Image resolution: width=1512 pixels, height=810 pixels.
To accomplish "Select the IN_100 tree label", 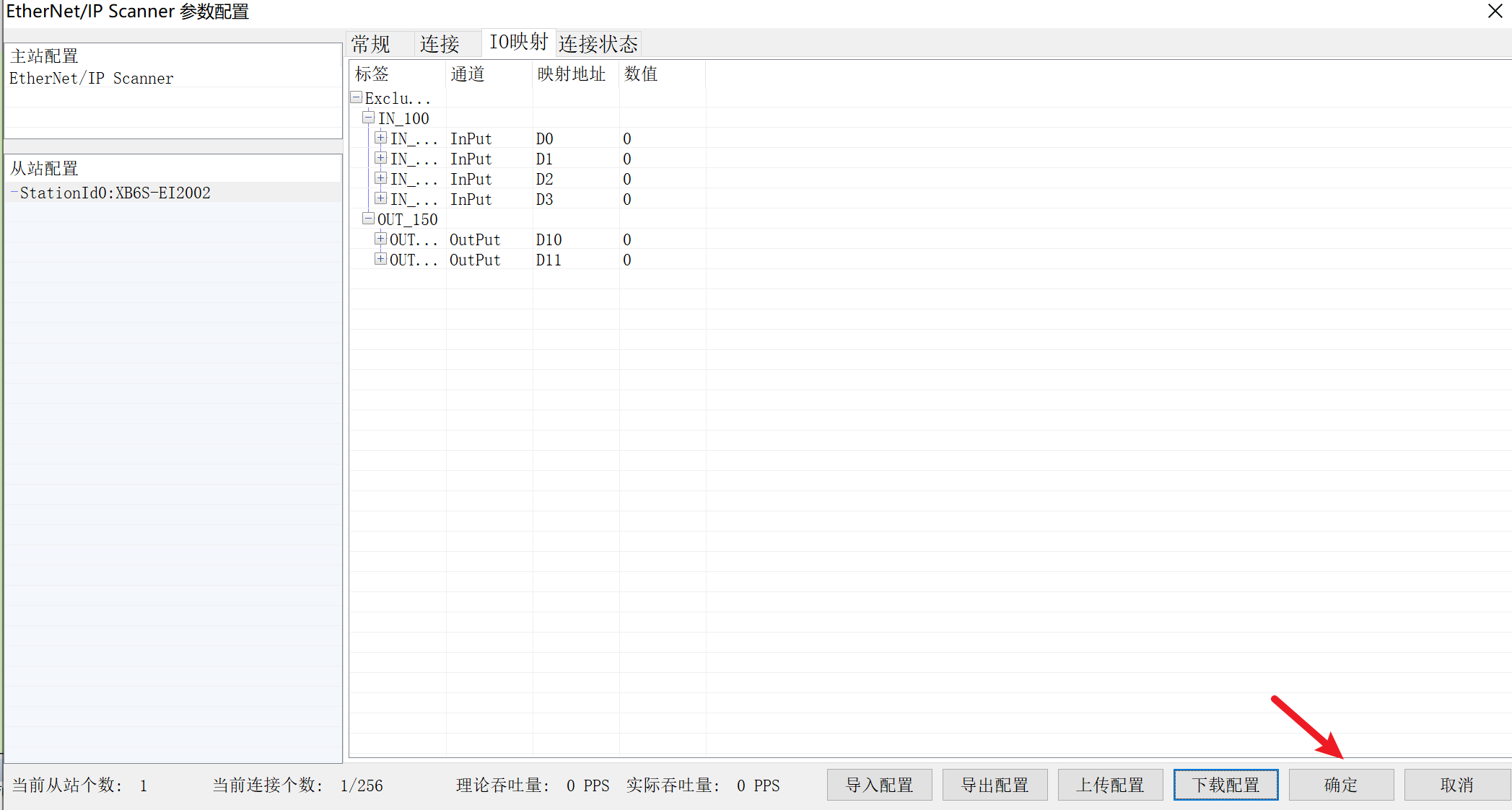I will pos(403,118).
